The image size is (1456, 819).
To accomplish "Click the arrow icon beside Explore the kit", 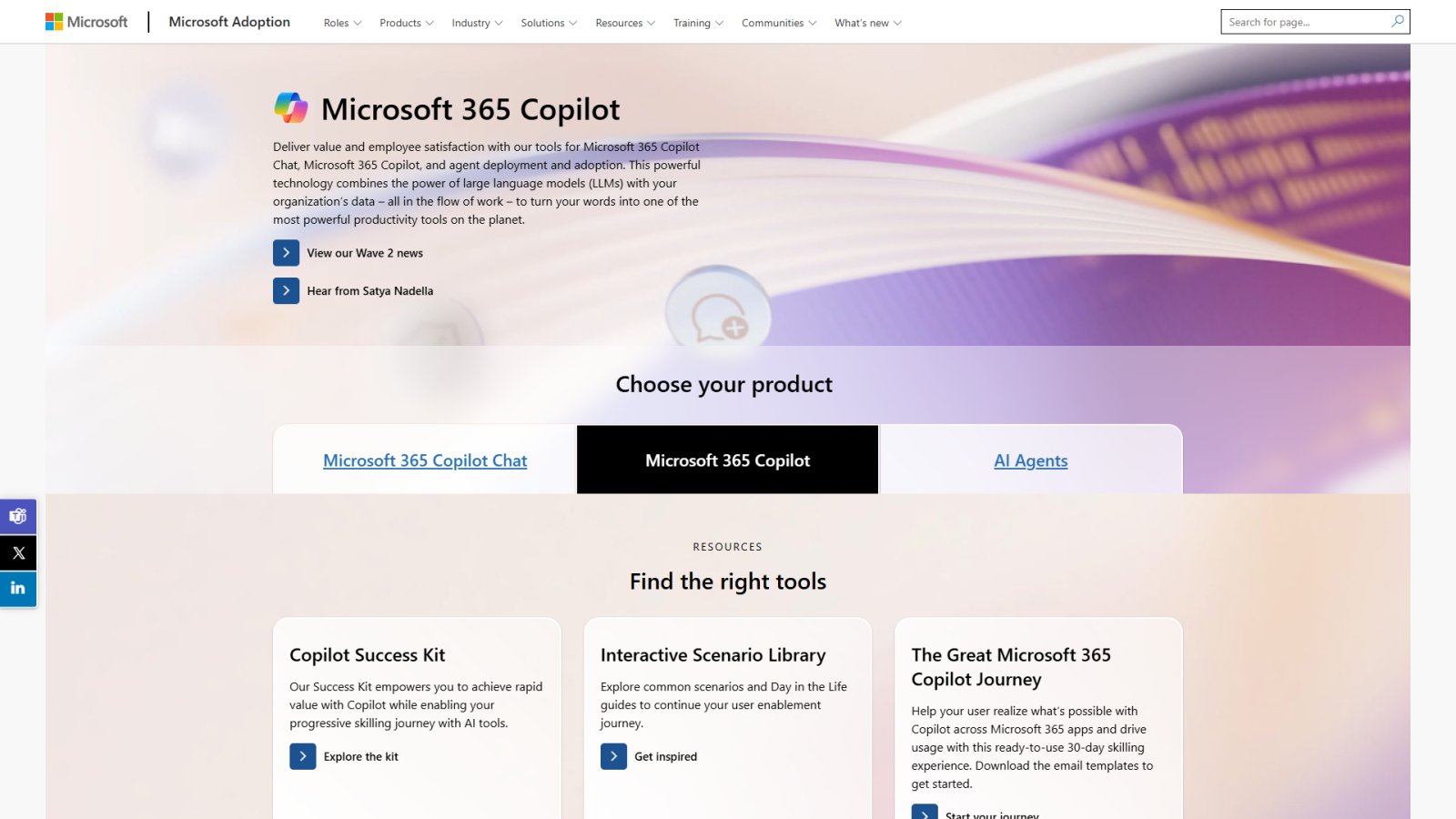I will click(x=302, y=756).
